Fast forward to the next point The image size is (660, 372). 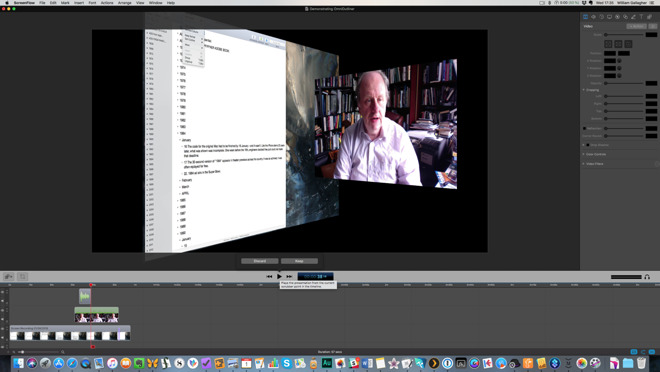click(x=289, y=276)
